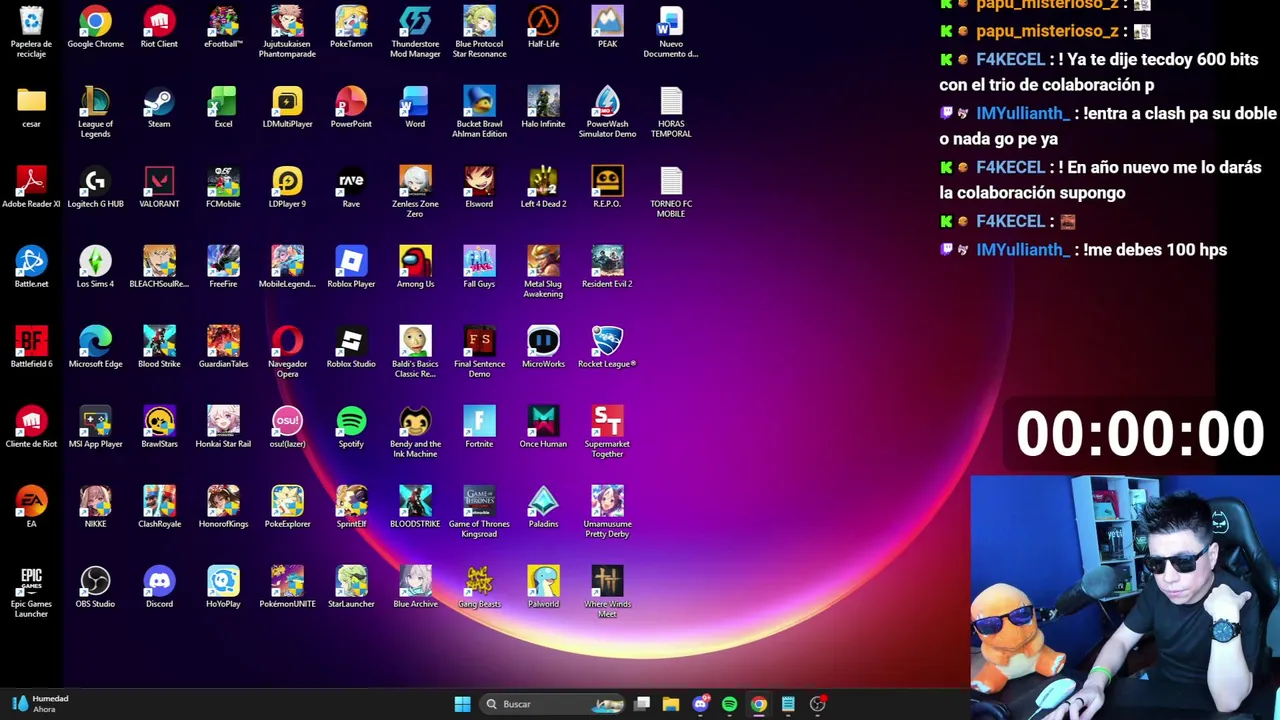Screen dimensions: 1280x720
Task: Open the Rave app icon
Action: (351, 188)
